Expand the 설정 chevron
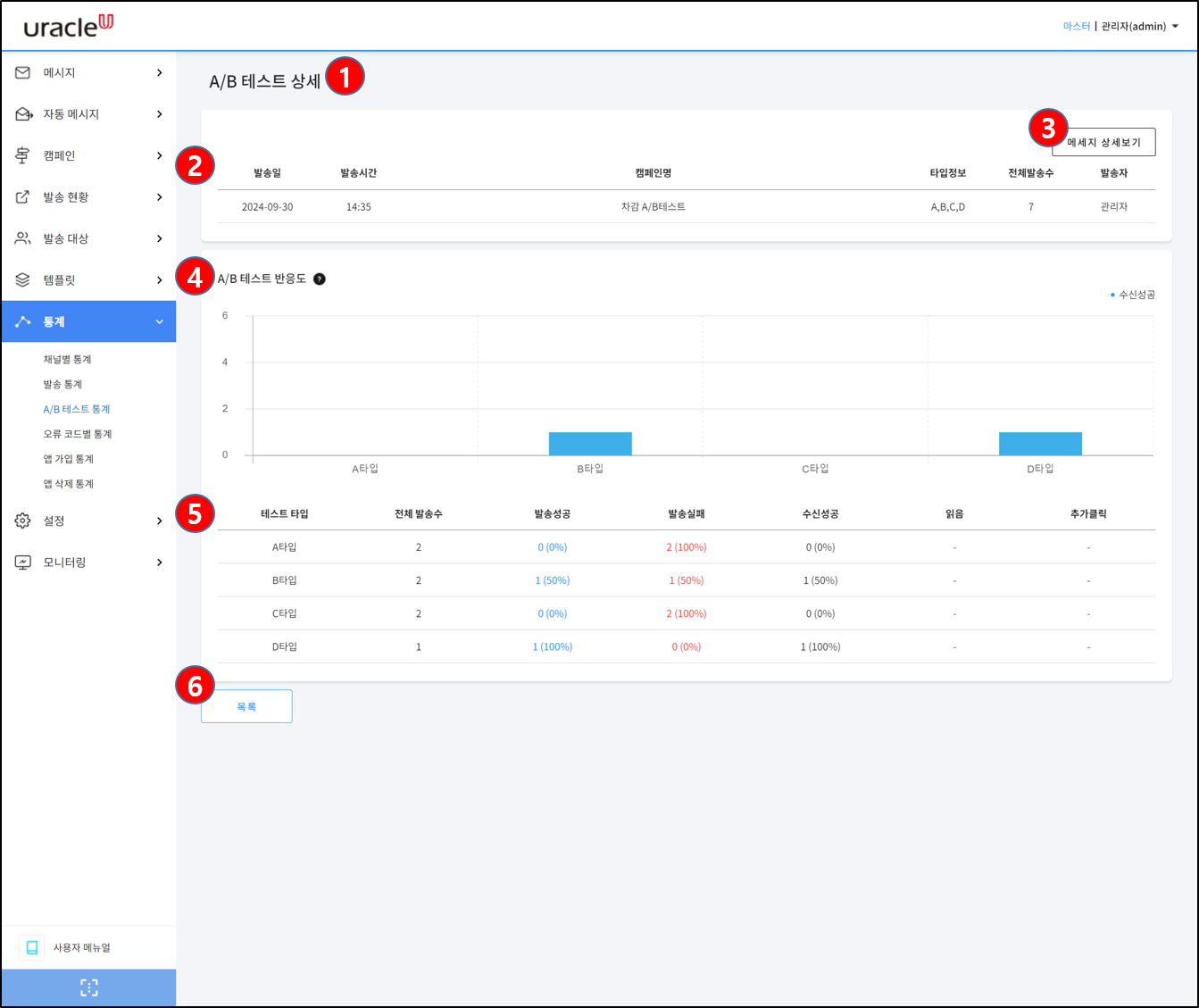 tap(160, 521)
